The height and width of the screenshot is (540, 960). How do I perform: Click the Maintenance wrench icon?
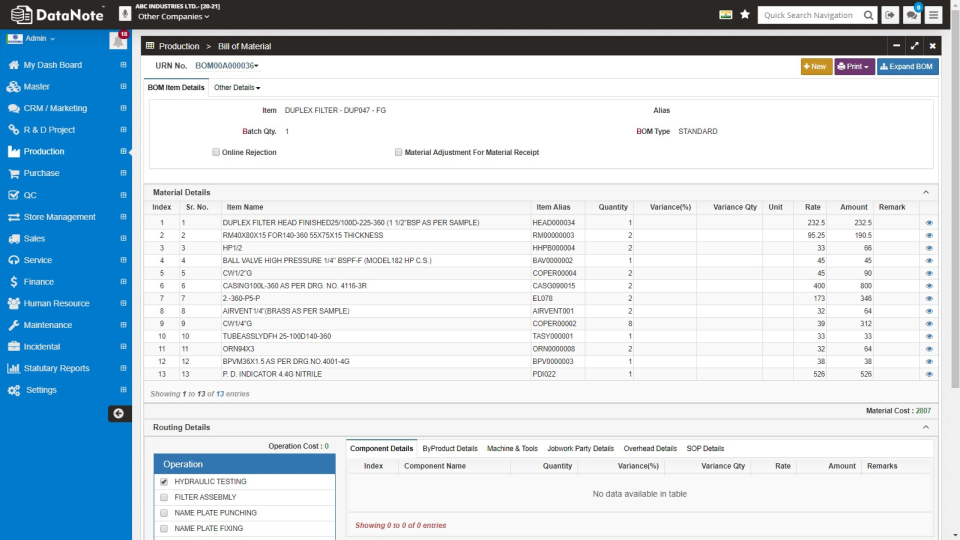tap(13, 325)
